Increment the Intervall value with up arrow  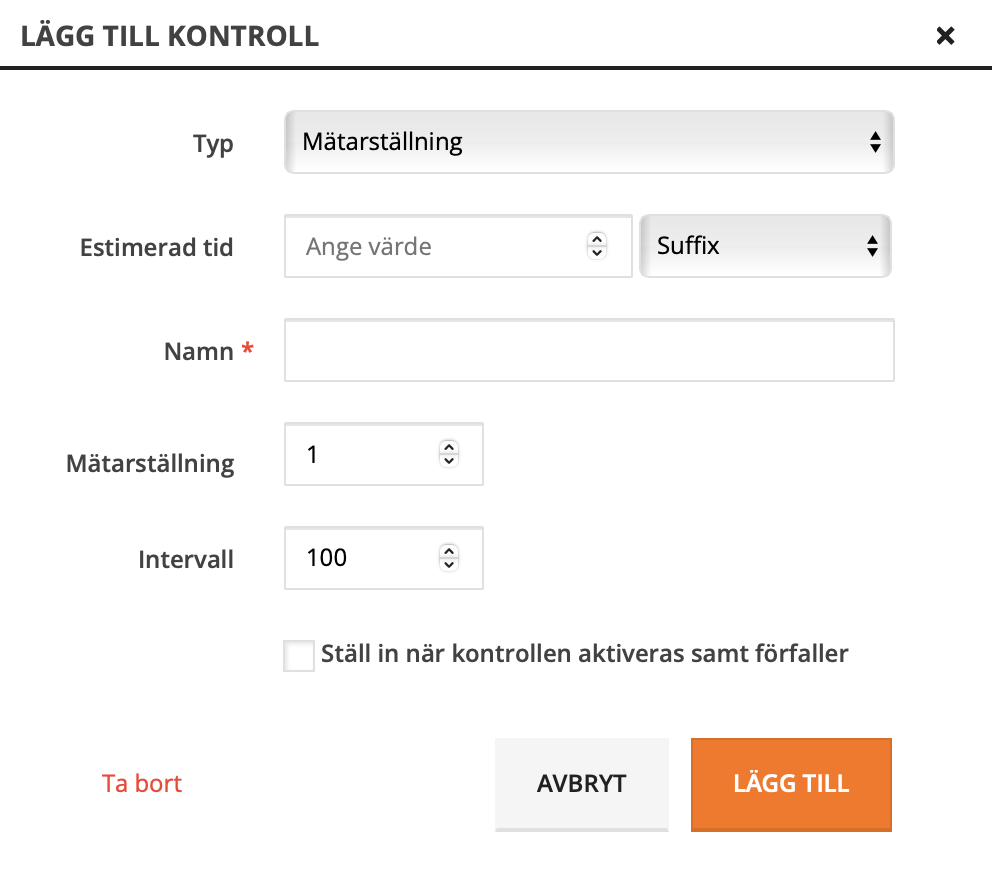[449, 551]
